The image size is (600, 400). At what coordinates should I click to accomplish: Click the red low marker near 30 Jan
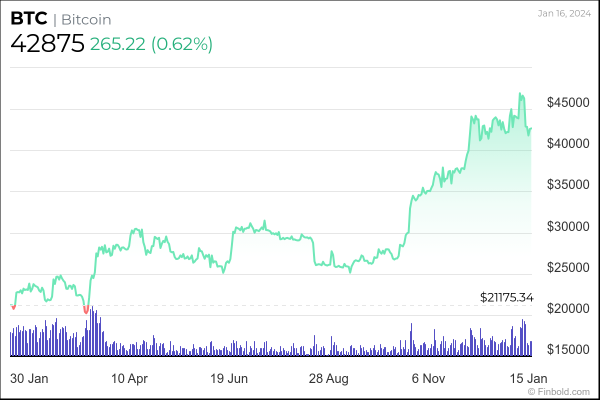tap(13, 307)
